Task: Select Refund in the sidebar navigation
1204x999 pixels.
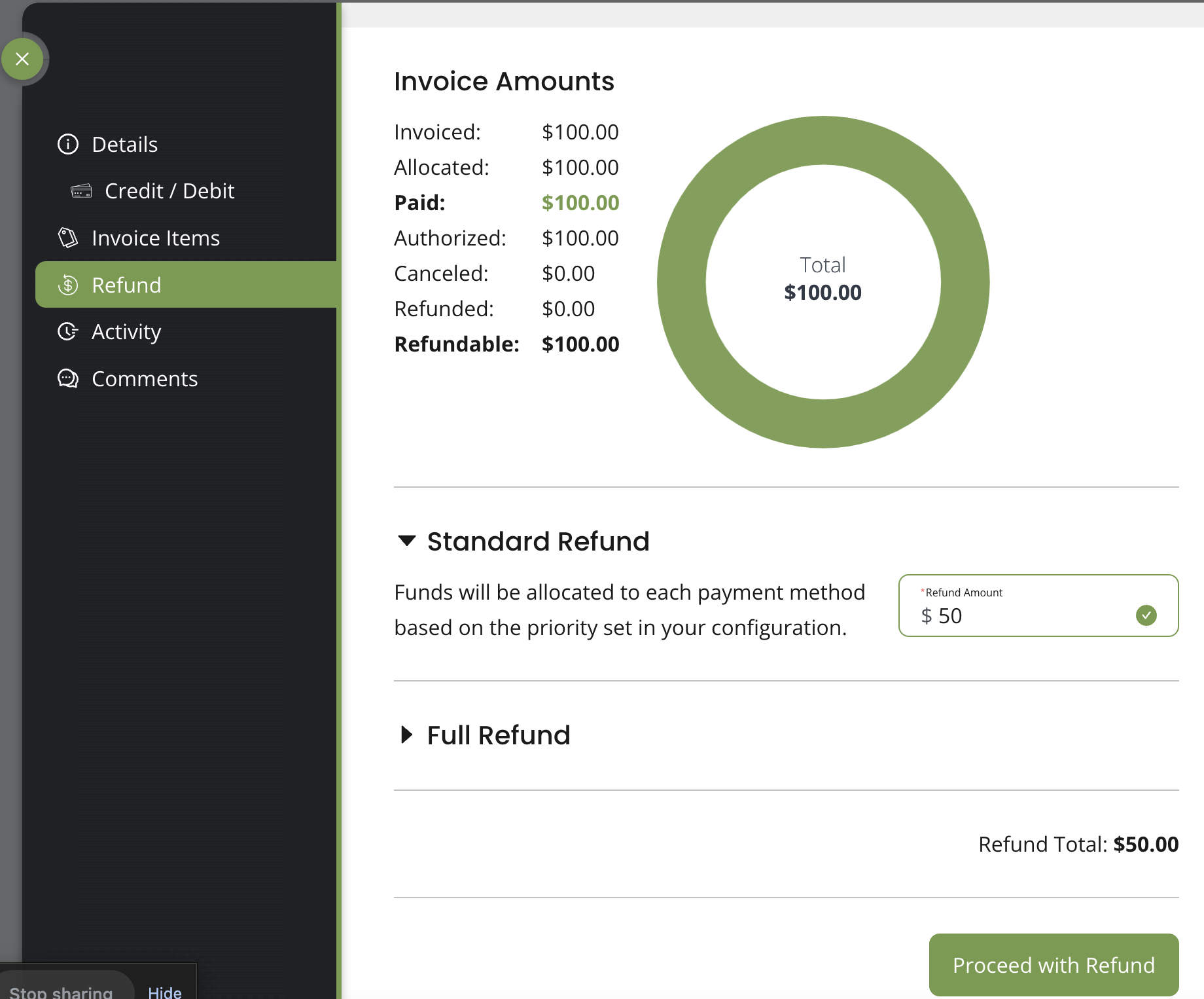Action: (x=126, y=285)
